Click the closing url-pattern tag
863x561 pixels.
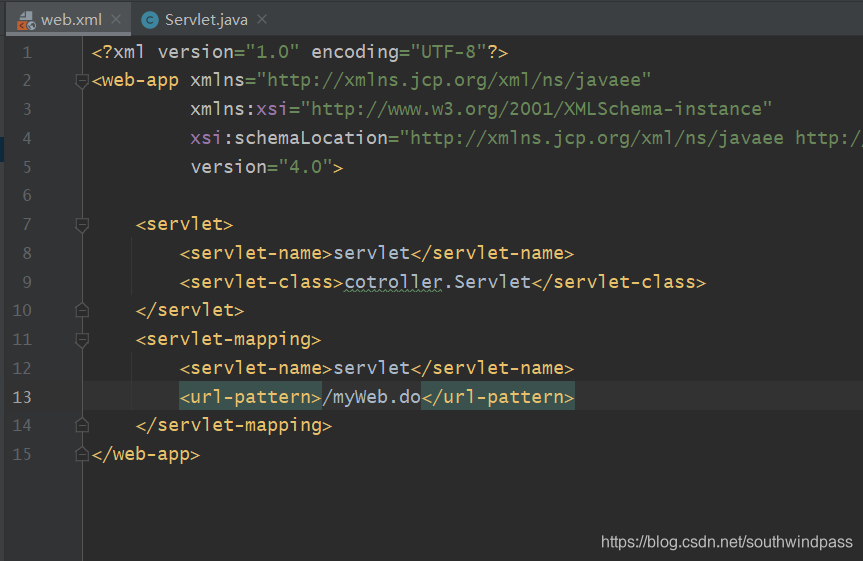[x=498, y=397]
